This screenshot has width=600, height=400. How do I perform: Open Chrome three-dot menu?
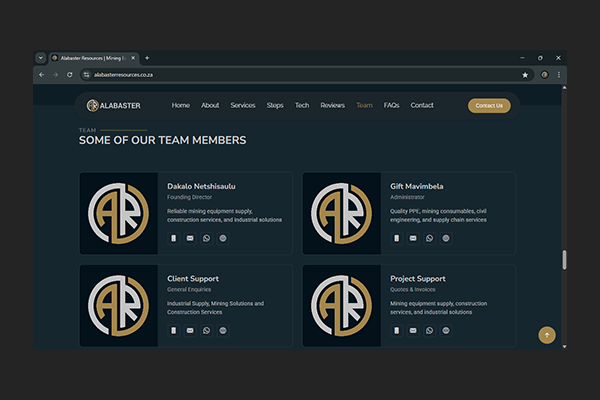(x=559, y=75)
